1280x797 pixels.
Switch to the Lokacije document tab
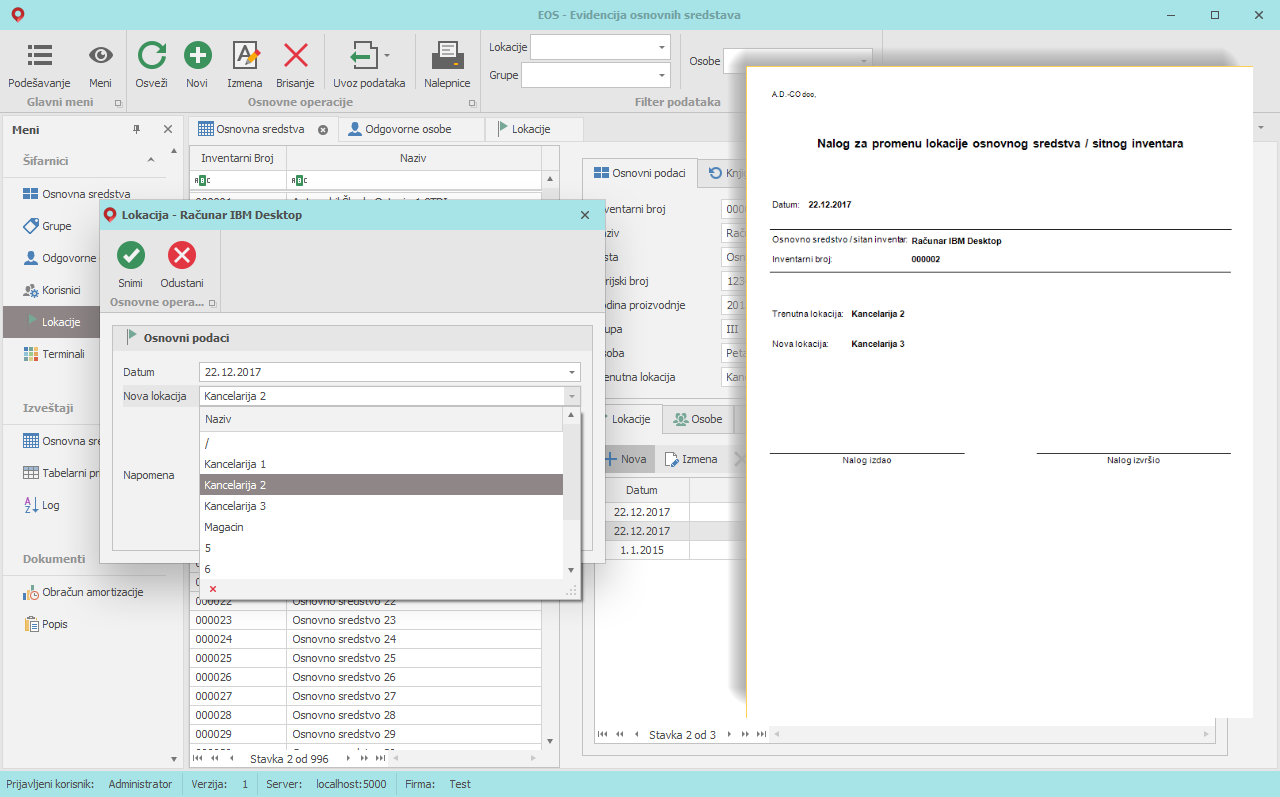click(x=533, y=129)
